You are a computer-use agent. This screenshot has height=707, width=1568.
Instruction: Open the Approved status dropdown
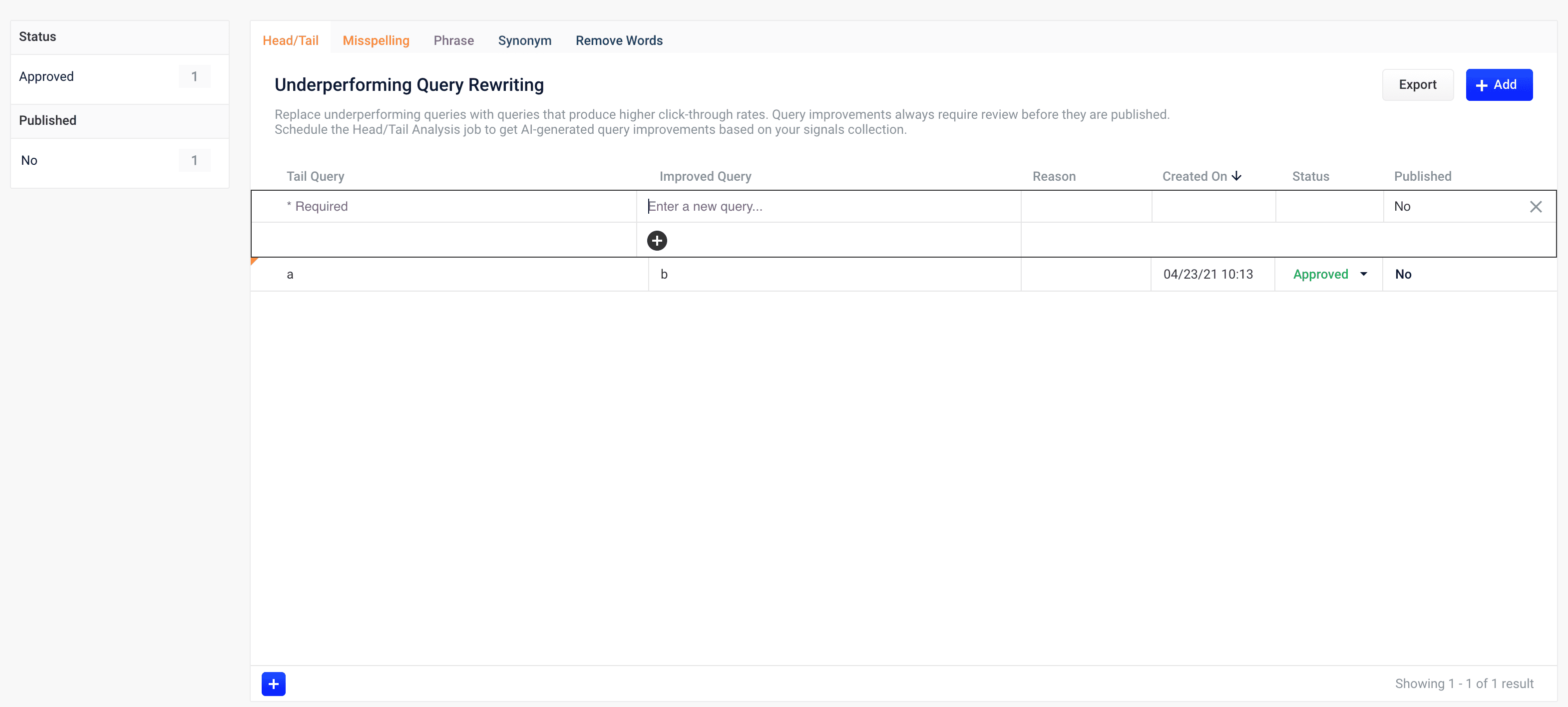(x=1363, y=274)
